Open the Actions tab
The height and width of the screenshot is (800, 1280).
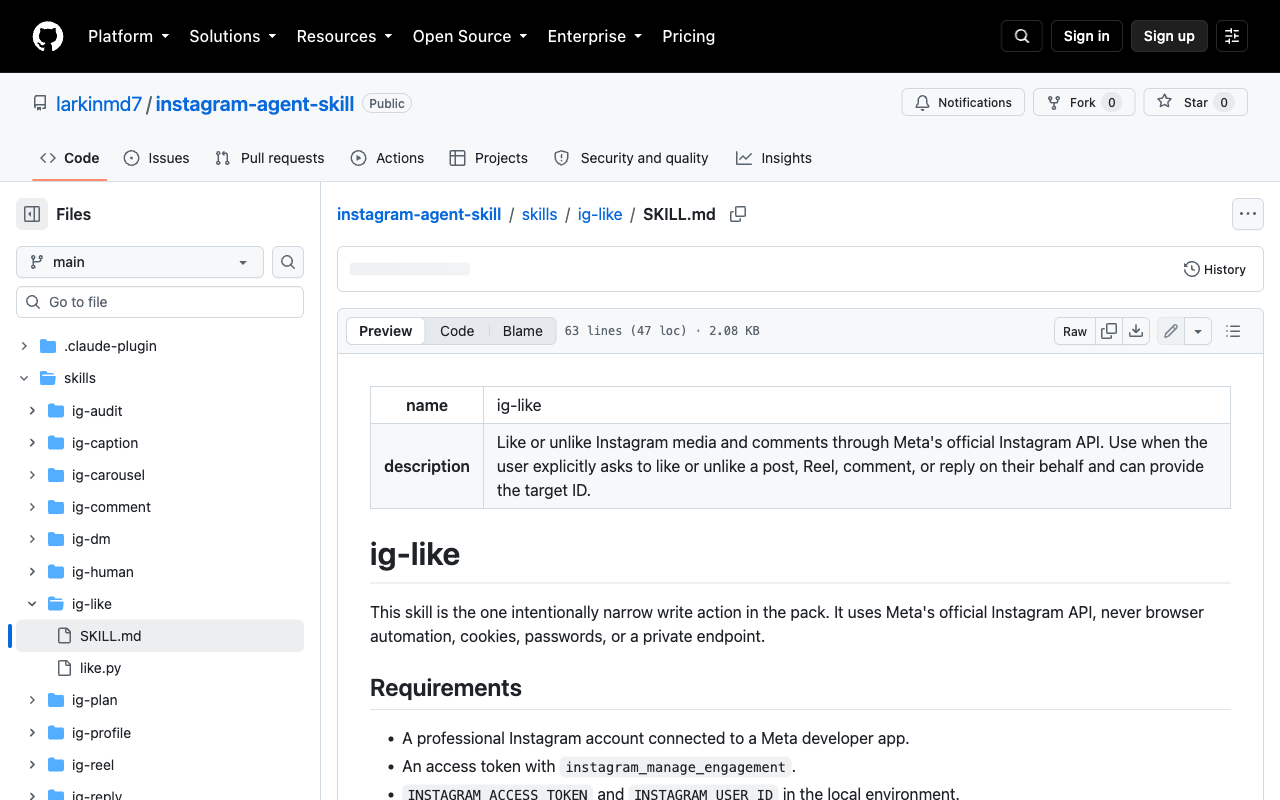[x=387, y=158]
